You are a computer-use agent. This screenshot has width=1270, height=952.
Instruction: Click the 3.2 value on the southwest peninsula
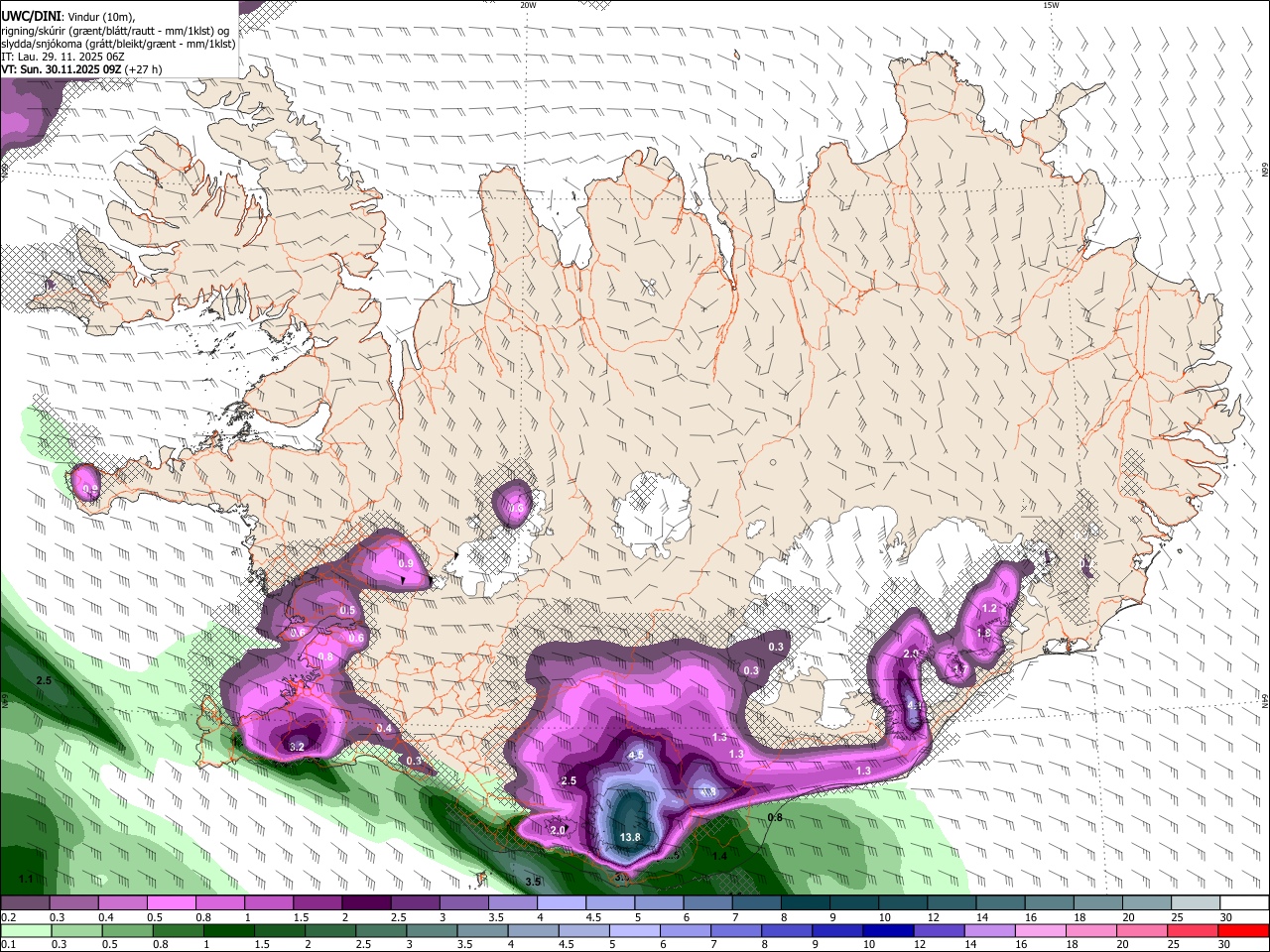297,747
